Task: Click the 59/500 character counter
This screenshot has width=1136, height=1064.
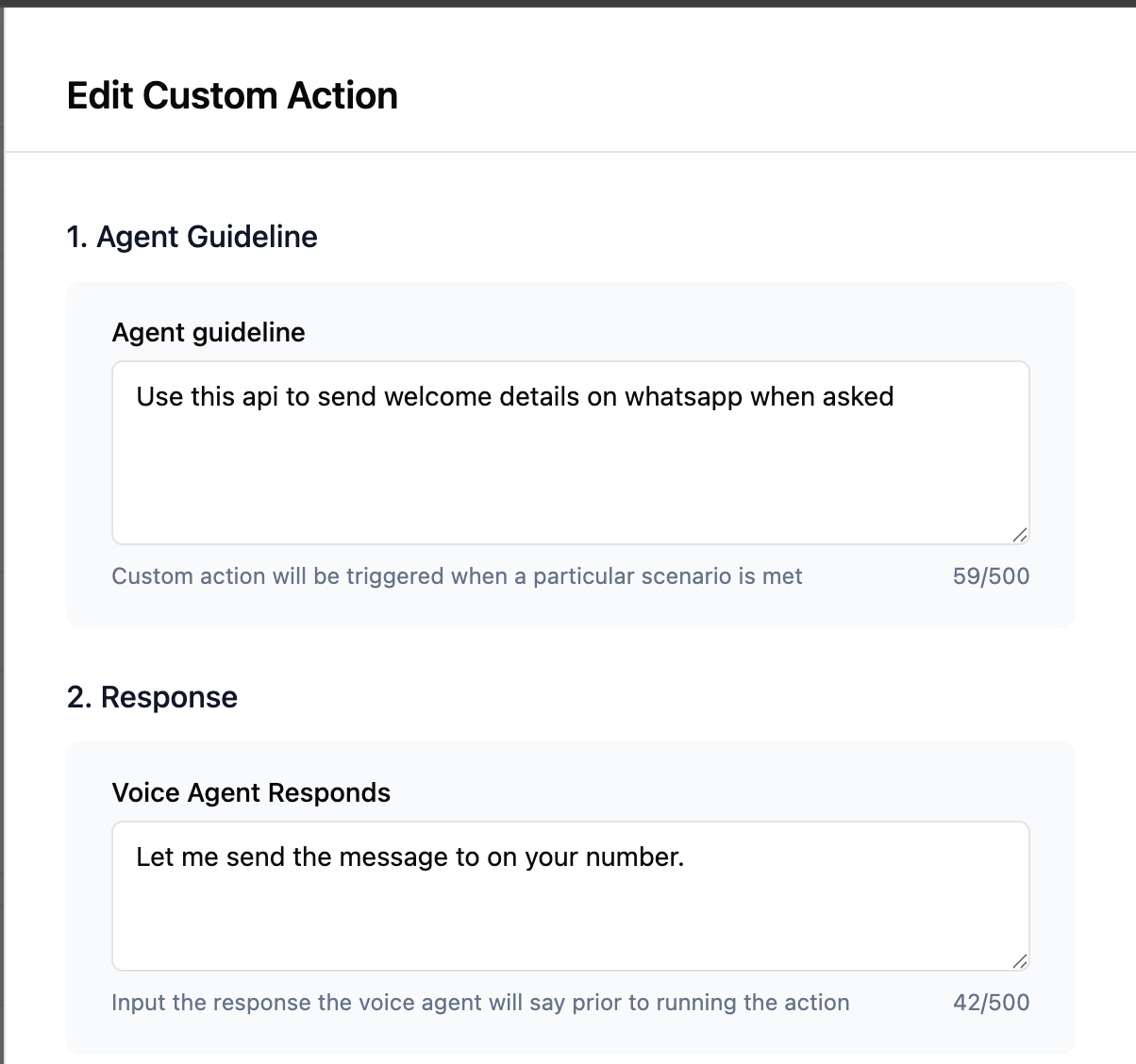Action: (991, 576)
